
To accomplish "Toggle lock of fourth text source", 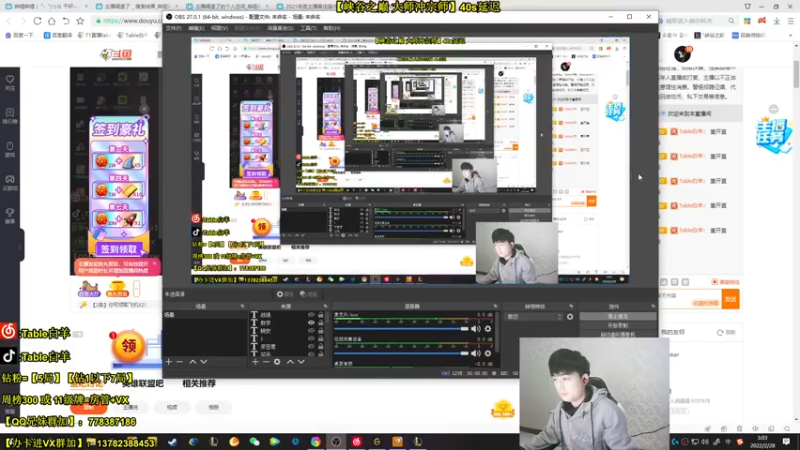I will click(320, 338).
